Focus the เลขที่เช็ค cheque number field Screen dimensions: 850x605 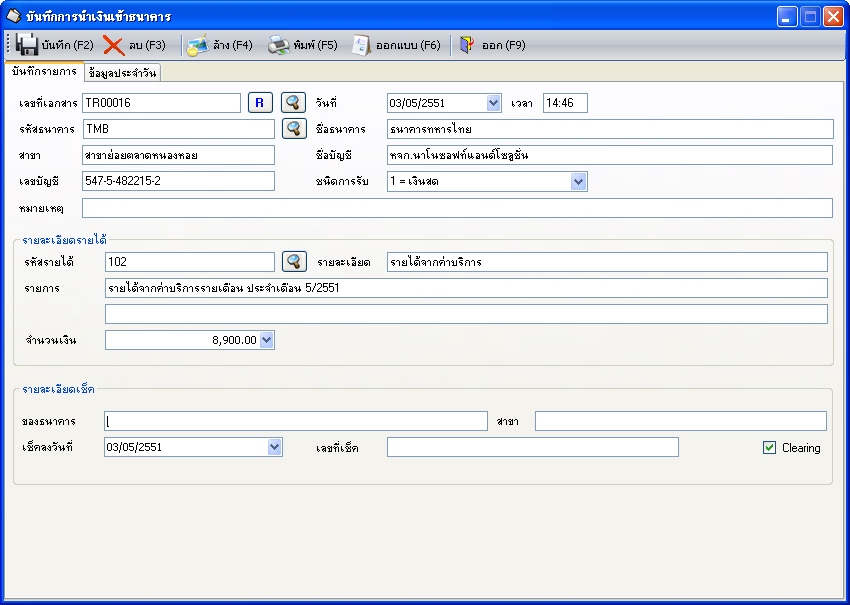[533, 447]
